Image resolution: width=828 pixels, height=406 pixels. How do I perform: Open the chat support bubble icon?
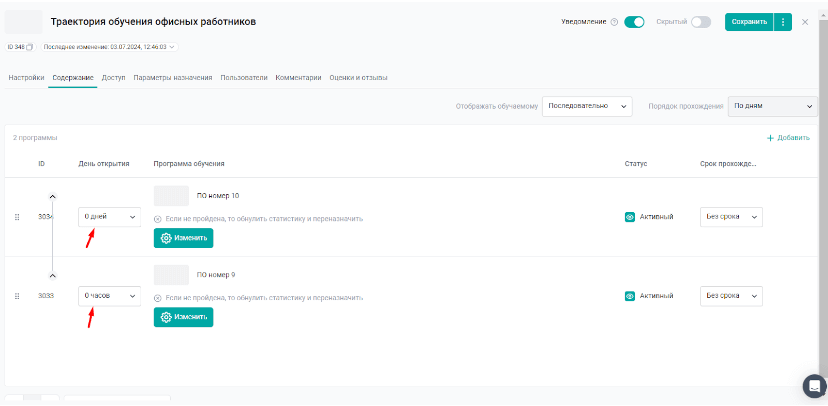click(814, 386)
